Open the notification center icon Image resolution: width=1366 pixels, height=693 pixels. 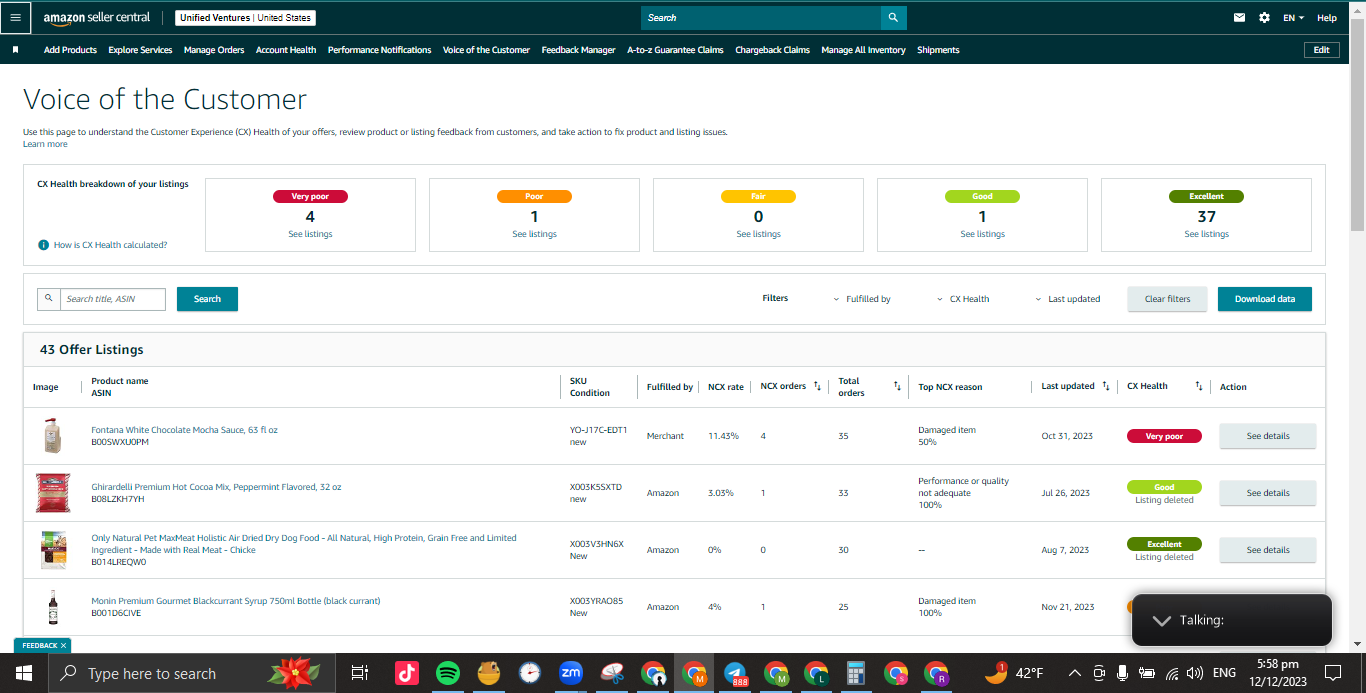(1333, 673)
